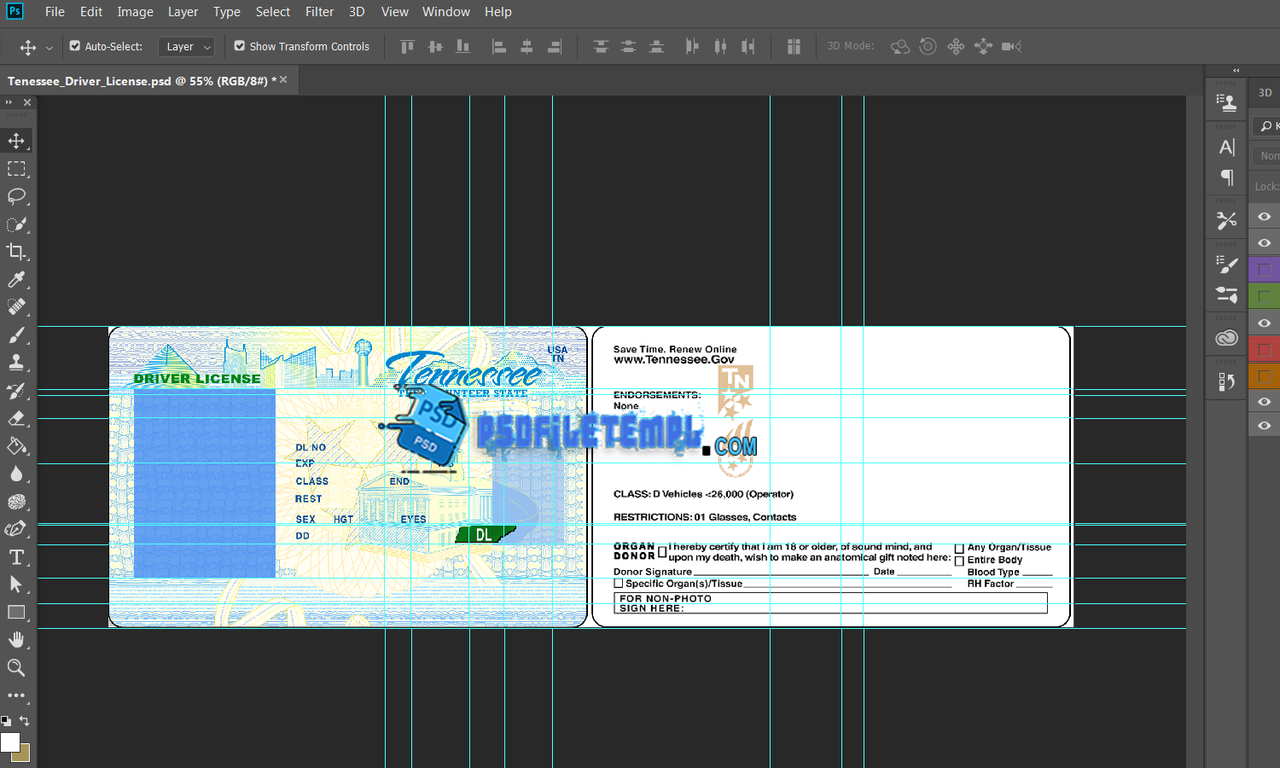Click the Auto-Align Layers icon
The image size is (1280, 768).
point(793,46)
